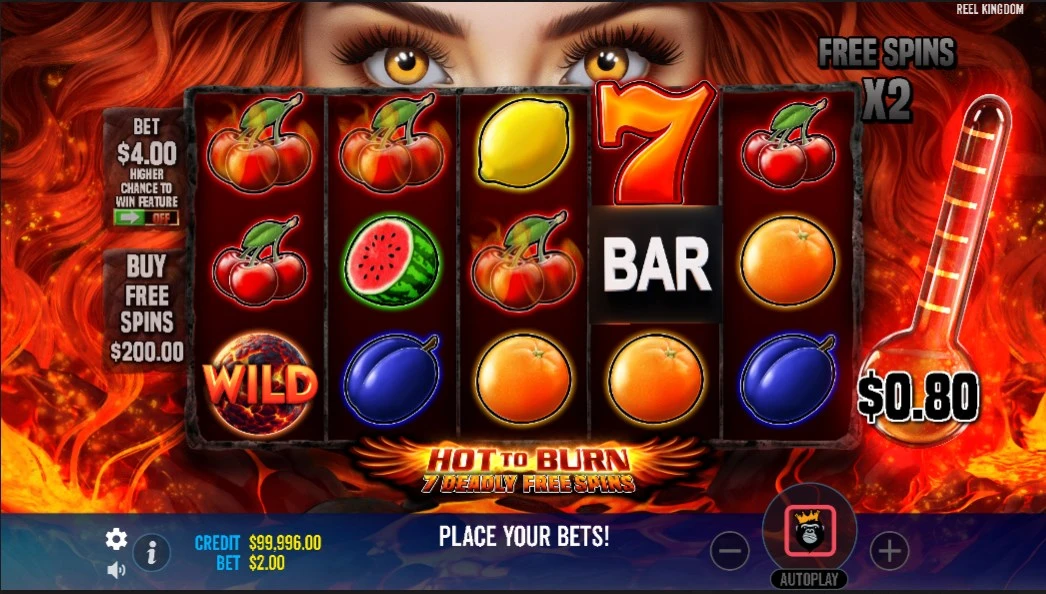This screenshot has height=594, width=1046.
Task: Click the credit balance display
Action: pos(257,543)
